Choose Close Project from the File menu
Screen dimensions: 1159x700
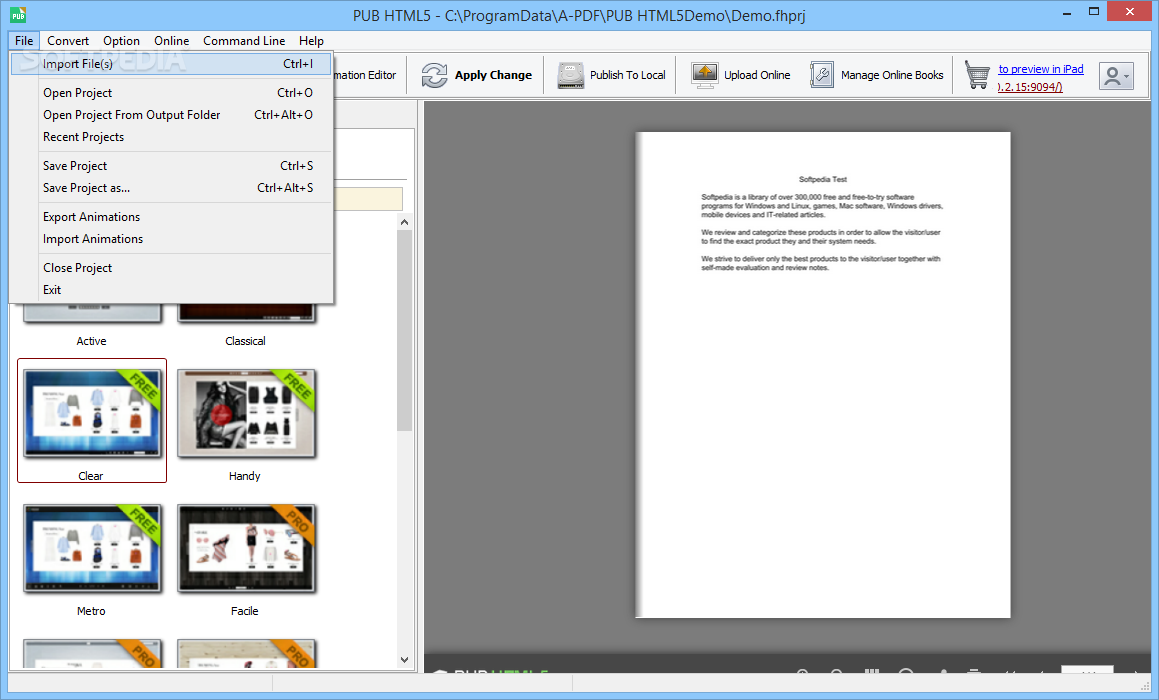click(171, 268)
